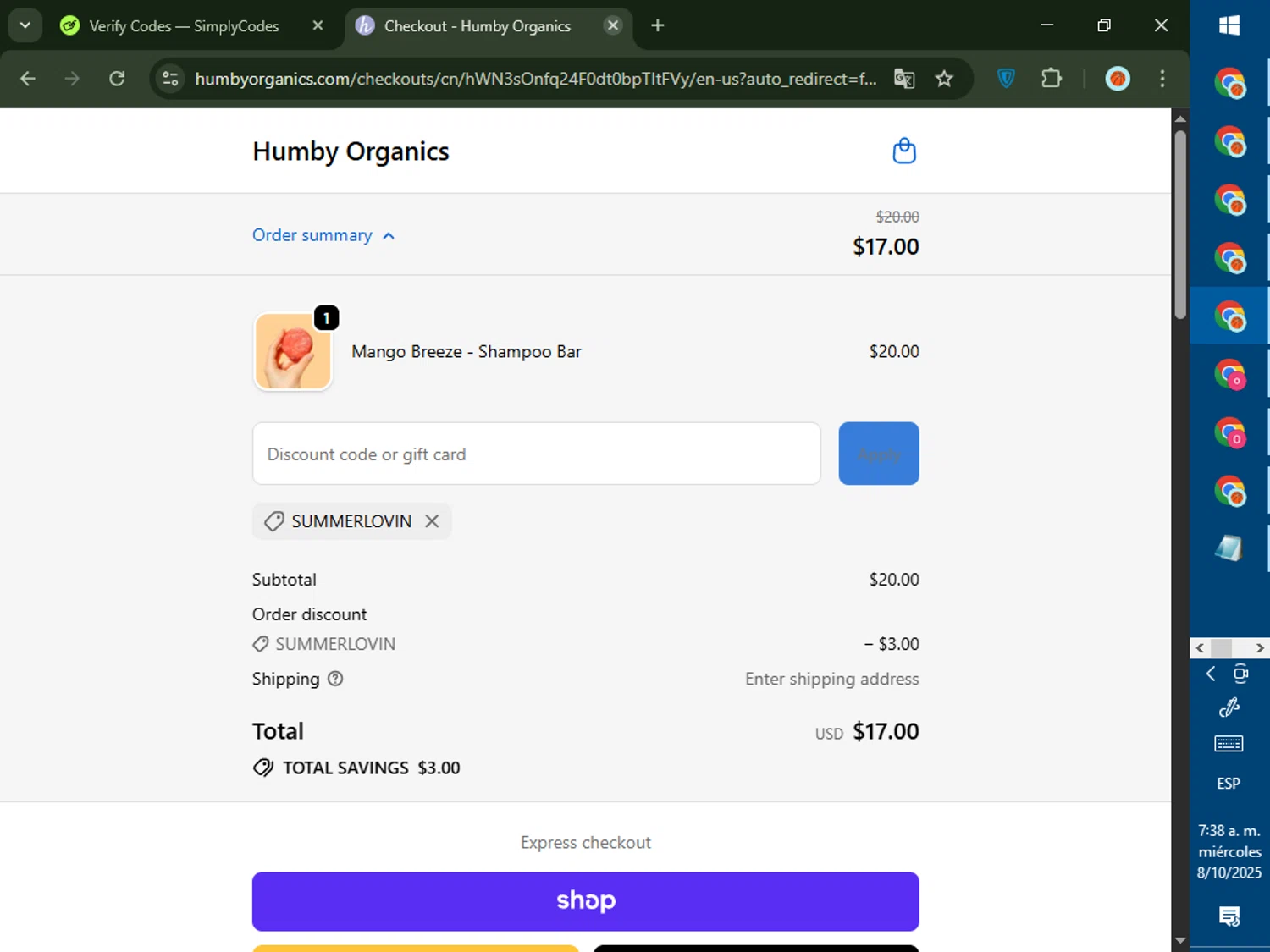This screenshot has height=952, width=1270.
Task: Click the page scroll up arrow
Action: click(x=1180, y=118)
